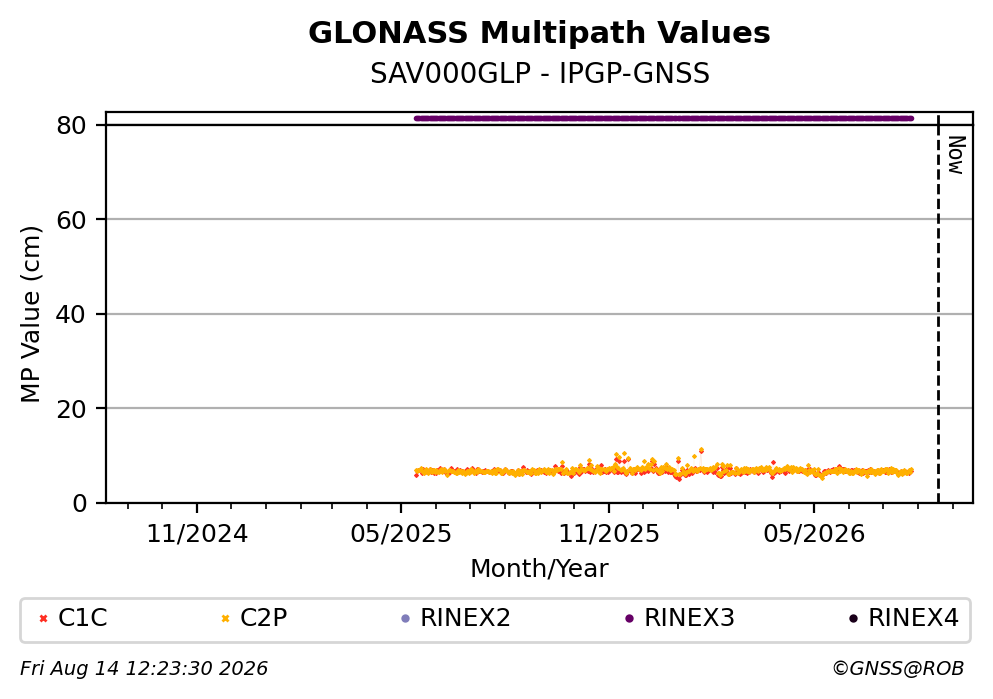Click the 05/2026 x-axis tick label
Viewport: 993px width, 699px height.
pos(814,534)
